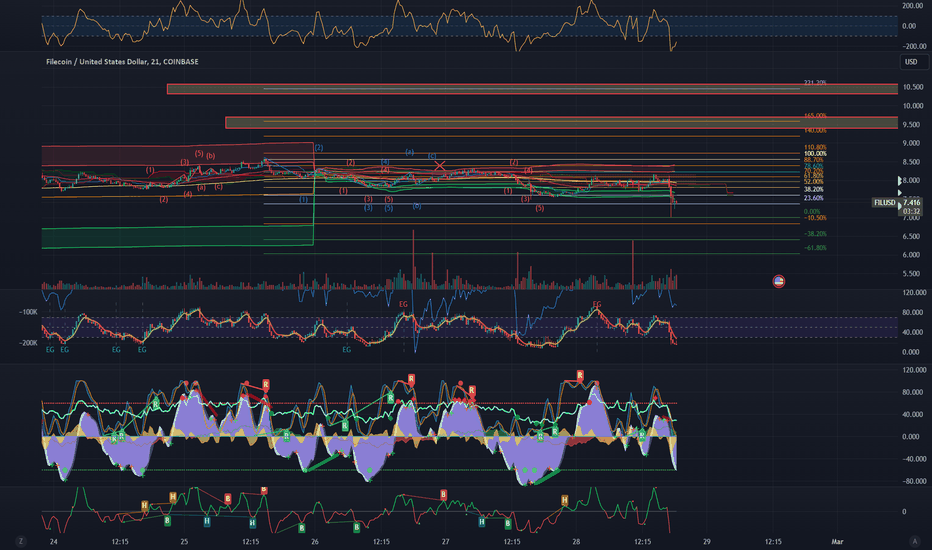Click date label 29 on the time axis
Viewport: 932px width, 550px height.
707,542
